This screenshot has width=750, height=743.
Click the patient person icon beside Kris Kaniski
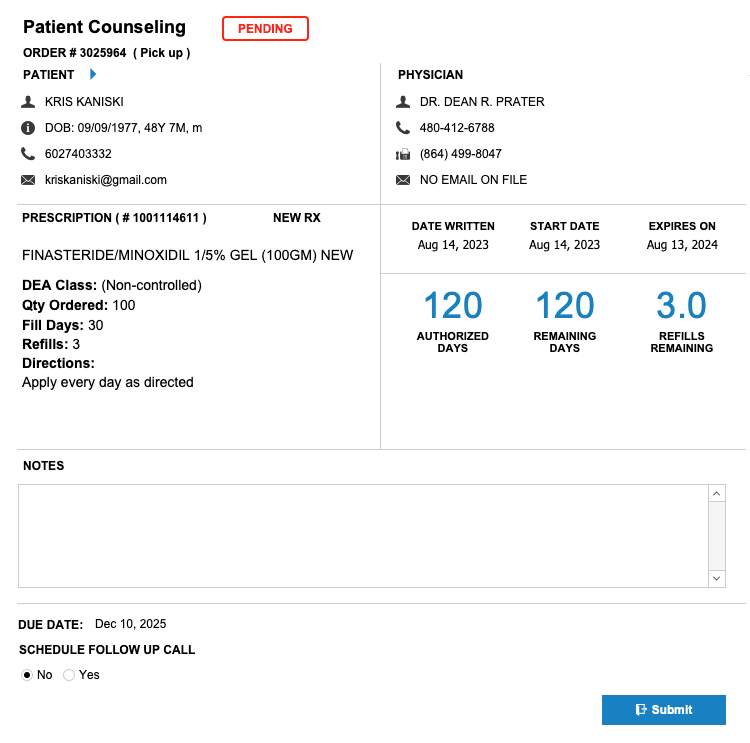[28, 101]
